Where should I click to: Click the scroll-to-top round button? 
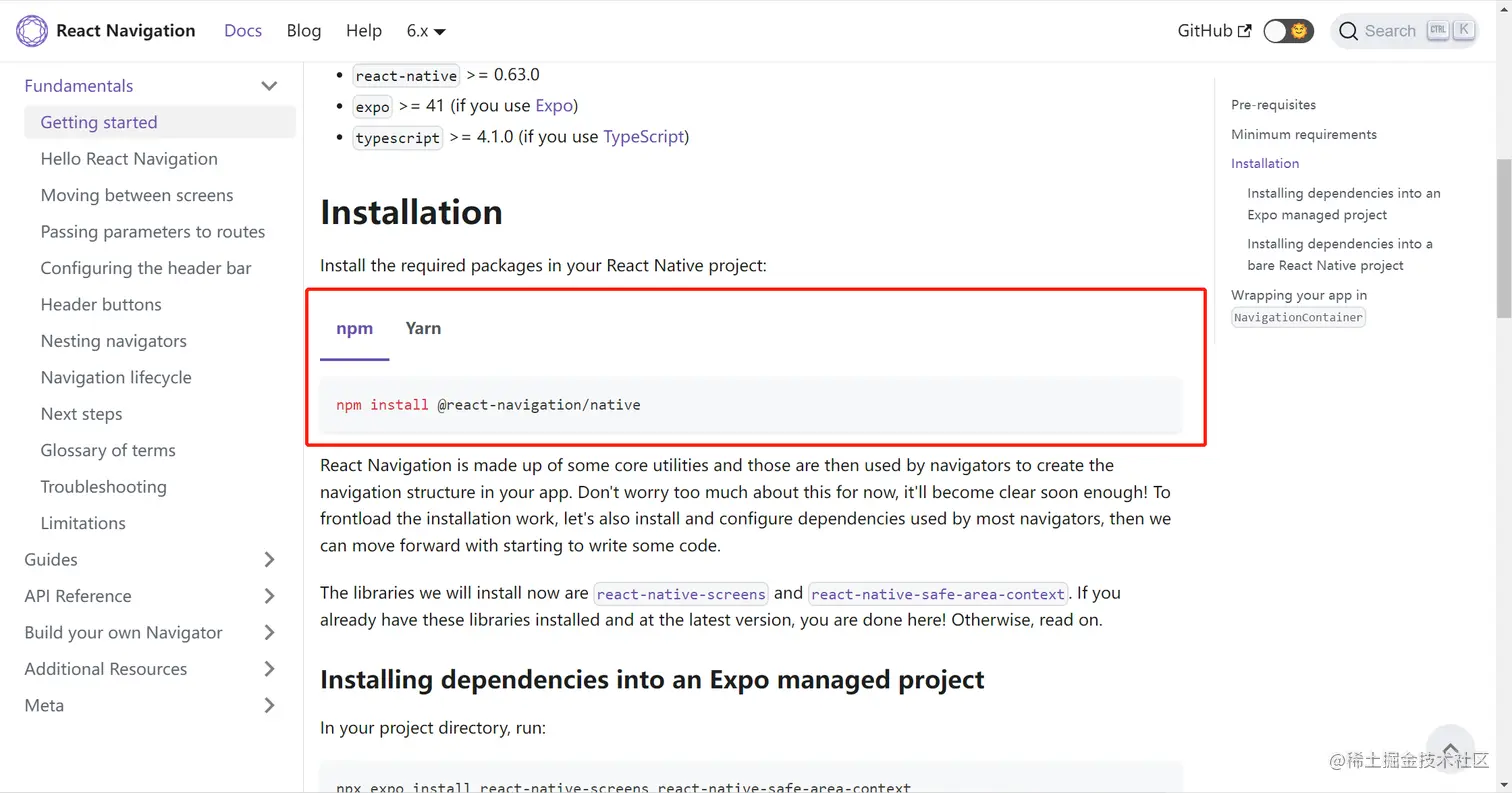point(1449,749)
